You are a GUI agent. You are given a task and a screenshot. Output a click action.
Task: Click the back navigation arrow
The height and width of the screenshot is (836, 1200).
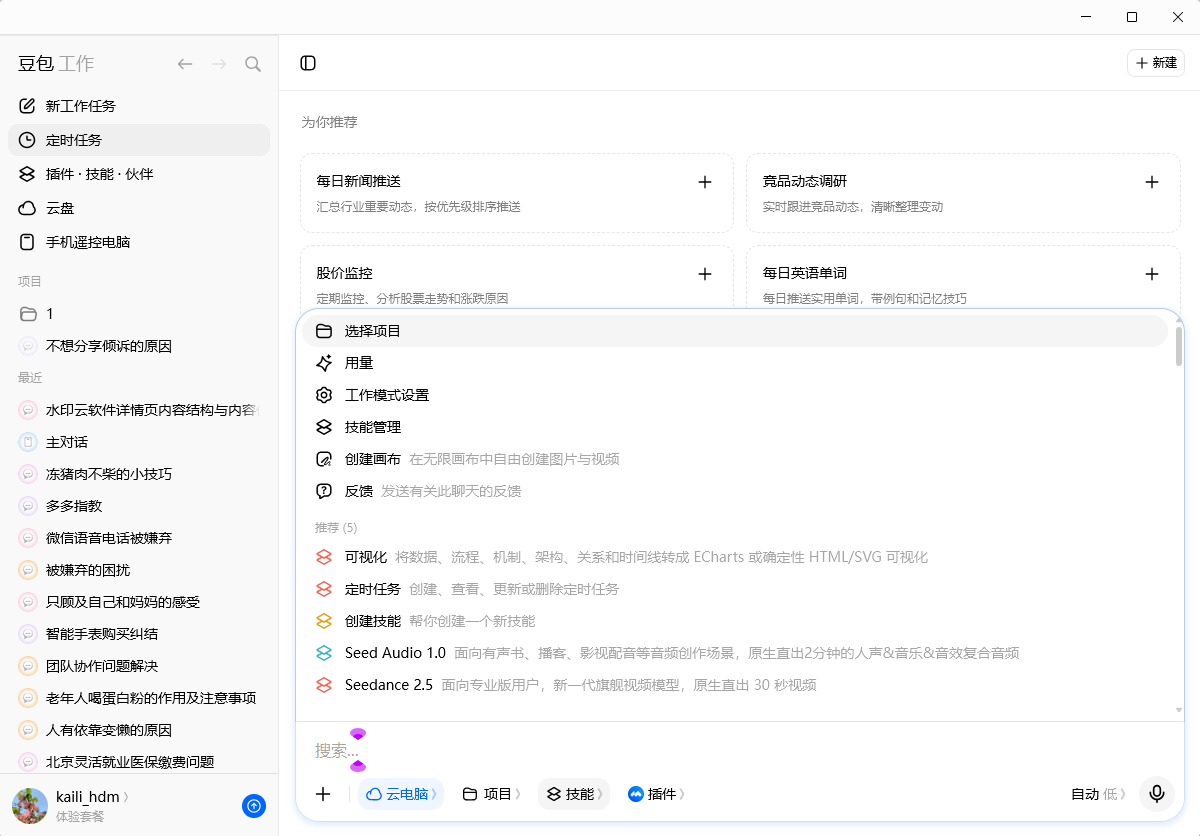coord(185,64)
